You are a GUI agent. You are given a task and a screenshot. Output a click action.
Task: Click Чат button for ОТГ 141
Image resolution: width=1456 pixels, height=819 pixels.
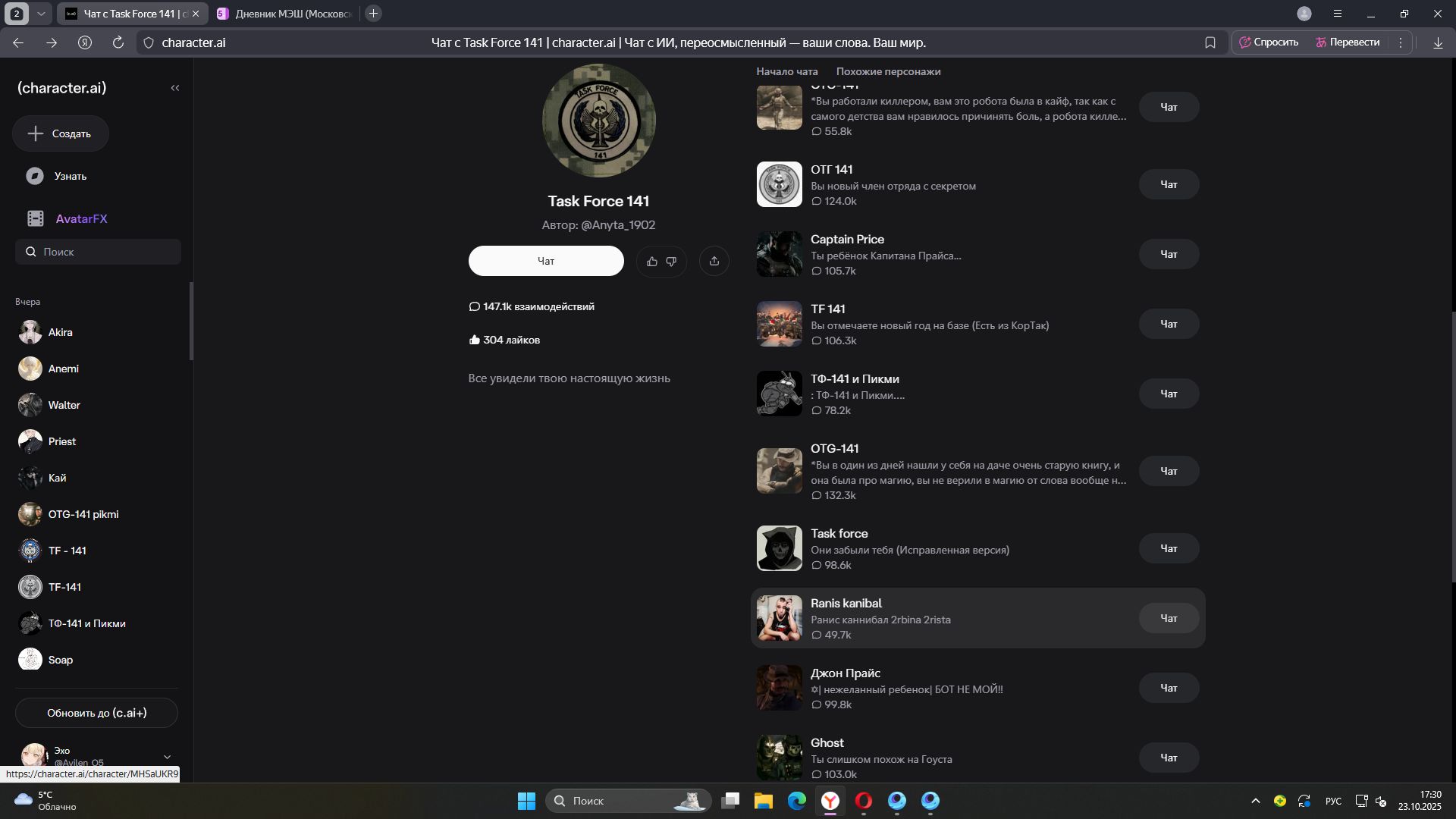pyautogui.click(x=1169, y=184)
